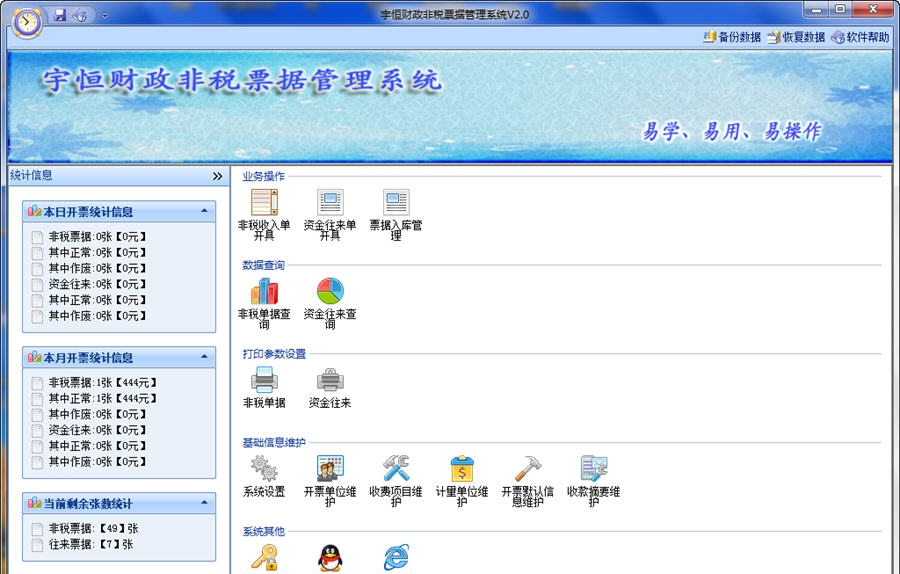Viewport: 900px width, 574px height.
Task: Collapse 当前剩余张数统计 group arrow
Action: point(204,503)
